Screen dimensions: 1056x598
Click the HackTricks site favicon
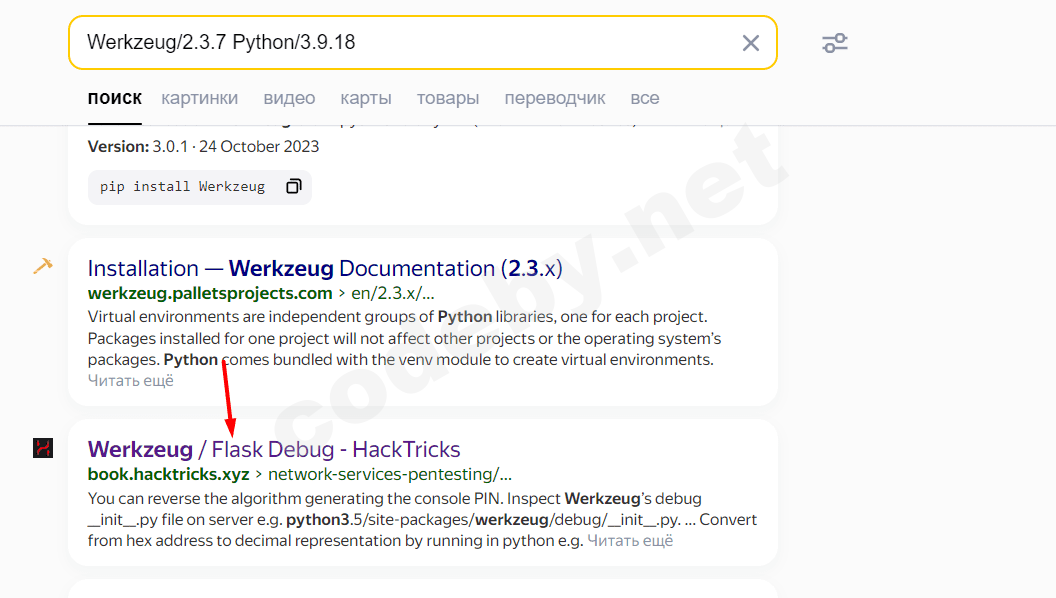coord(42,448)
